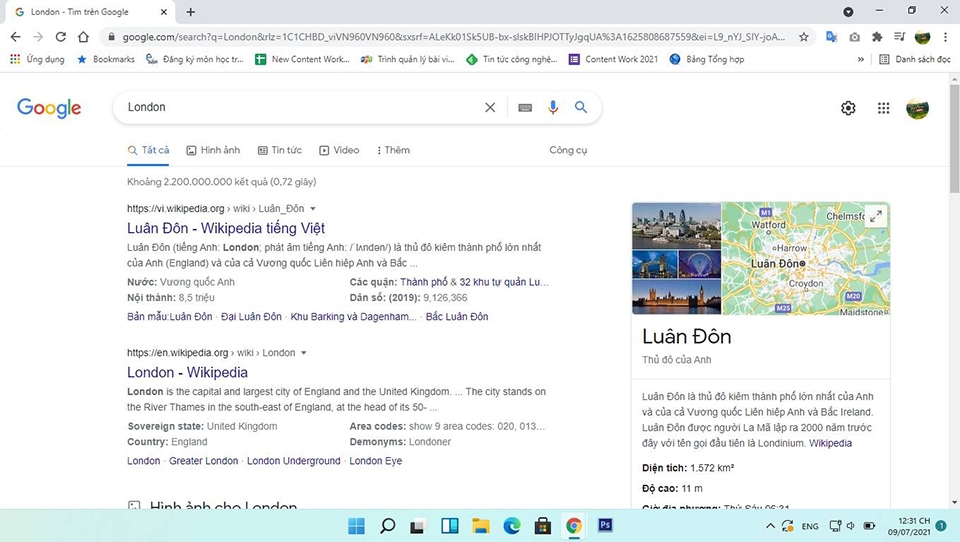Open the Widgets panel on taskbar

tap(449, 525)
